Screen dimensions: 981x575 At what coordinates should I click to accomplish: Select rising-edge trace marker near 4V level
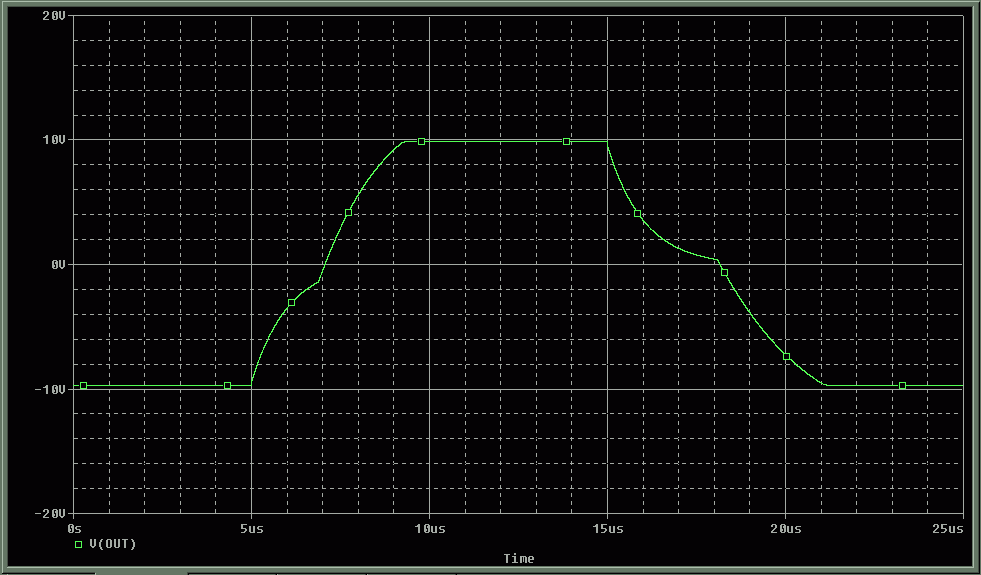pyautogui.click(x=348, y=212)
